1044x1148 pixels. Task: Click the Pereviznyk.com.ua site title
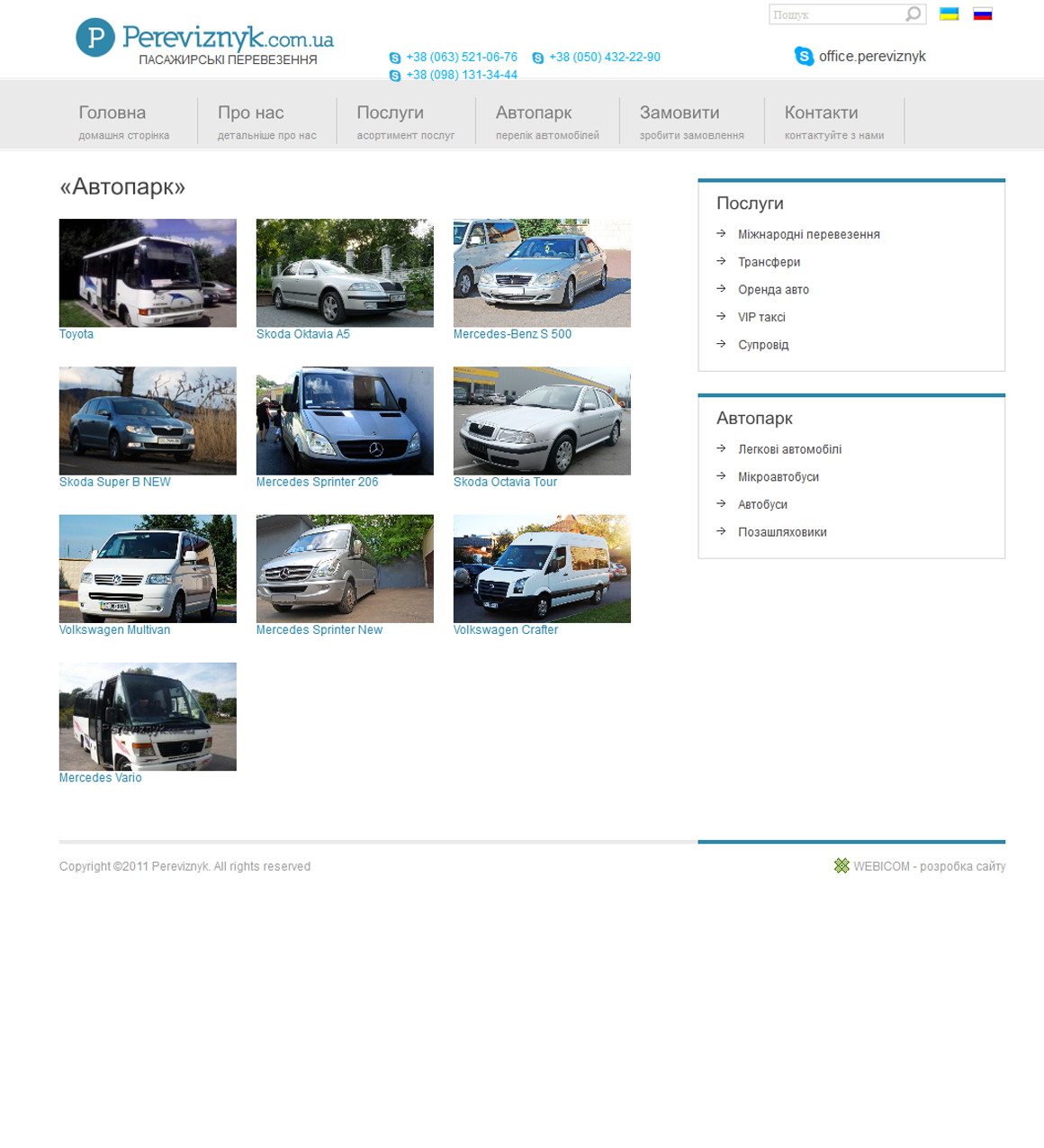point(228,38)
